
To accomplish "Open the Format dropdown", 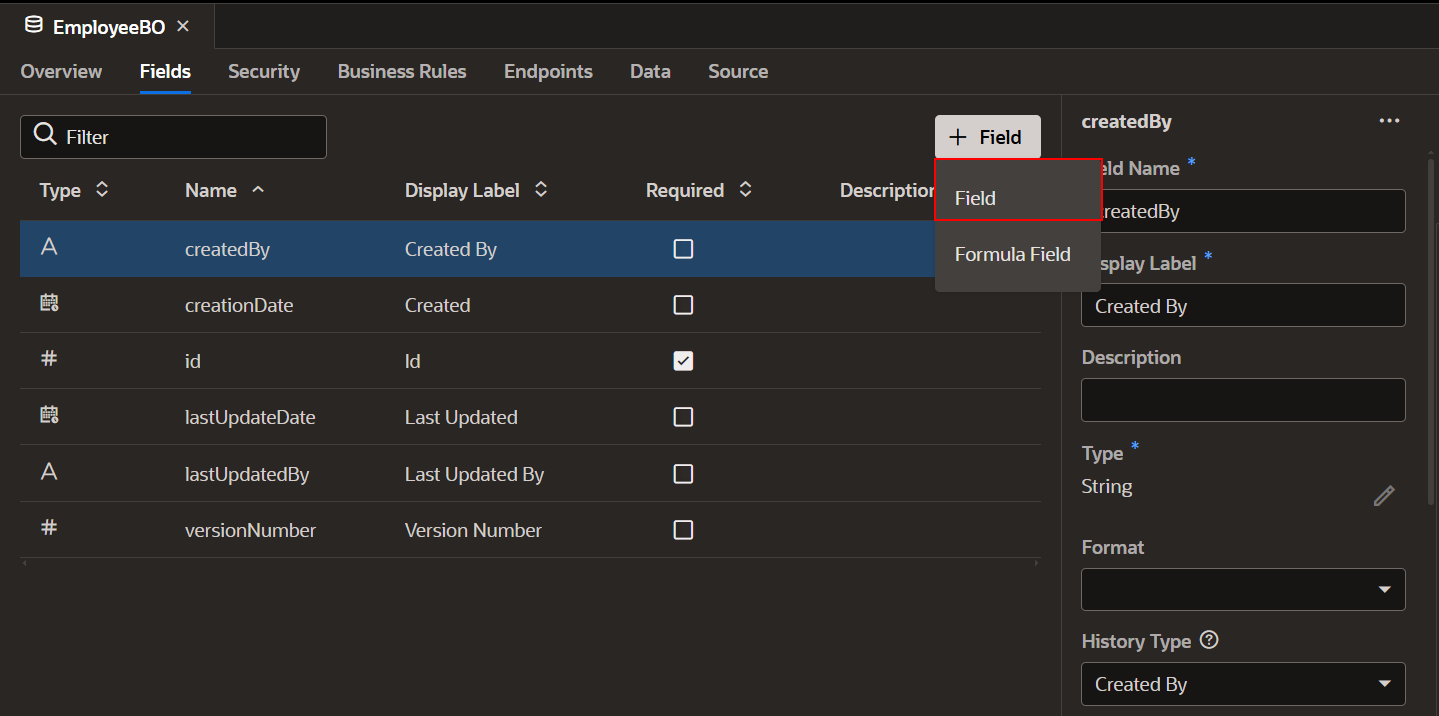I will pos(1243,589).
